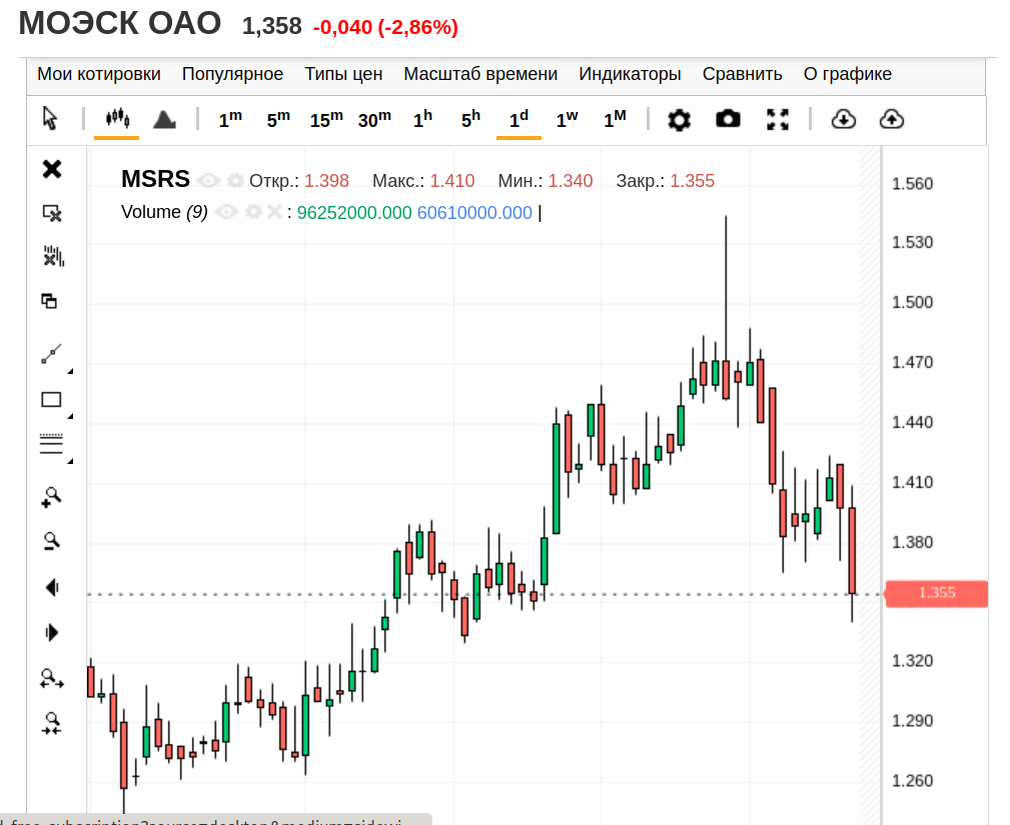The height and width of the screenshot is (825, 1010).
Task: Select the cursor pointer tool
Action: coord(50,119)
